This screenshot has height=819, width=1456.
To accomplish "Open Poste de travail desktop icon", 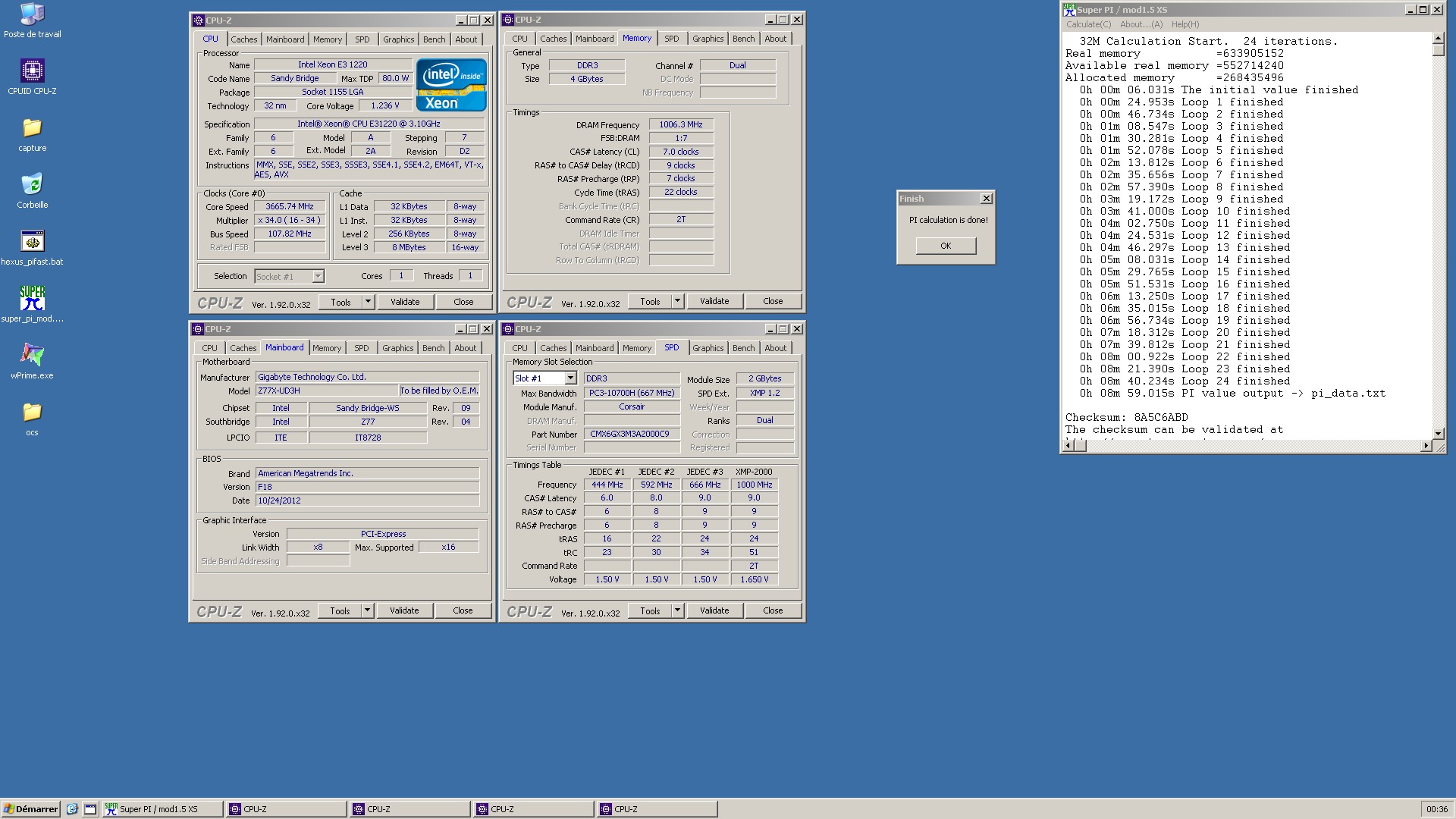I will (32, 20).
